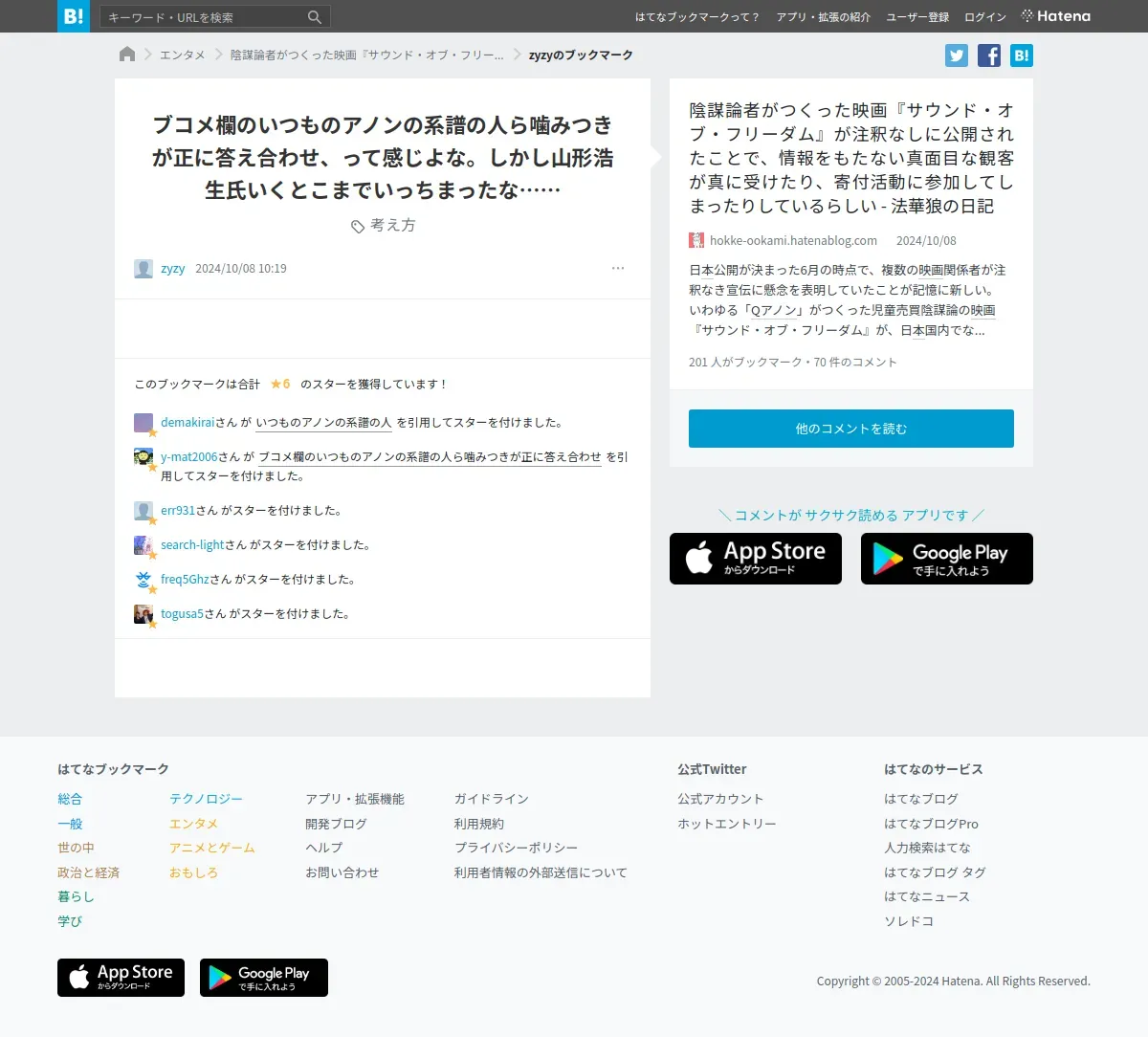This screenshot has height=1037, width=1148.
Task: Click footer おもしろ category
Action: pyautogui.click(x=193, y=872)
